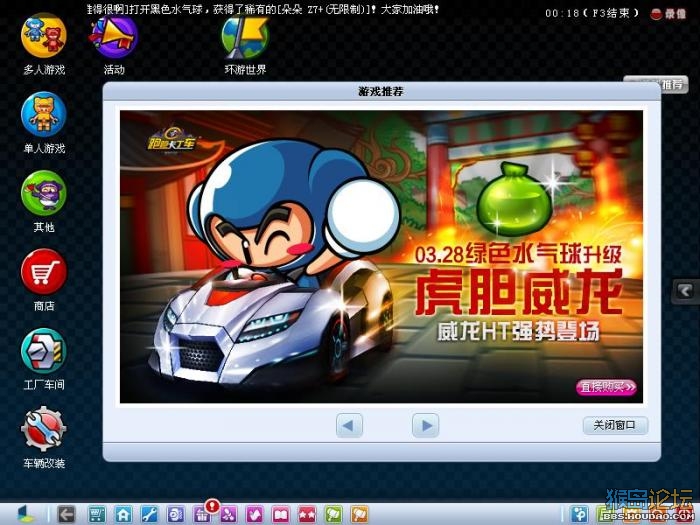Click the 游戏推荐 dialog title
The height and width of the screenshot is (525, 700).
click(381, 92)
